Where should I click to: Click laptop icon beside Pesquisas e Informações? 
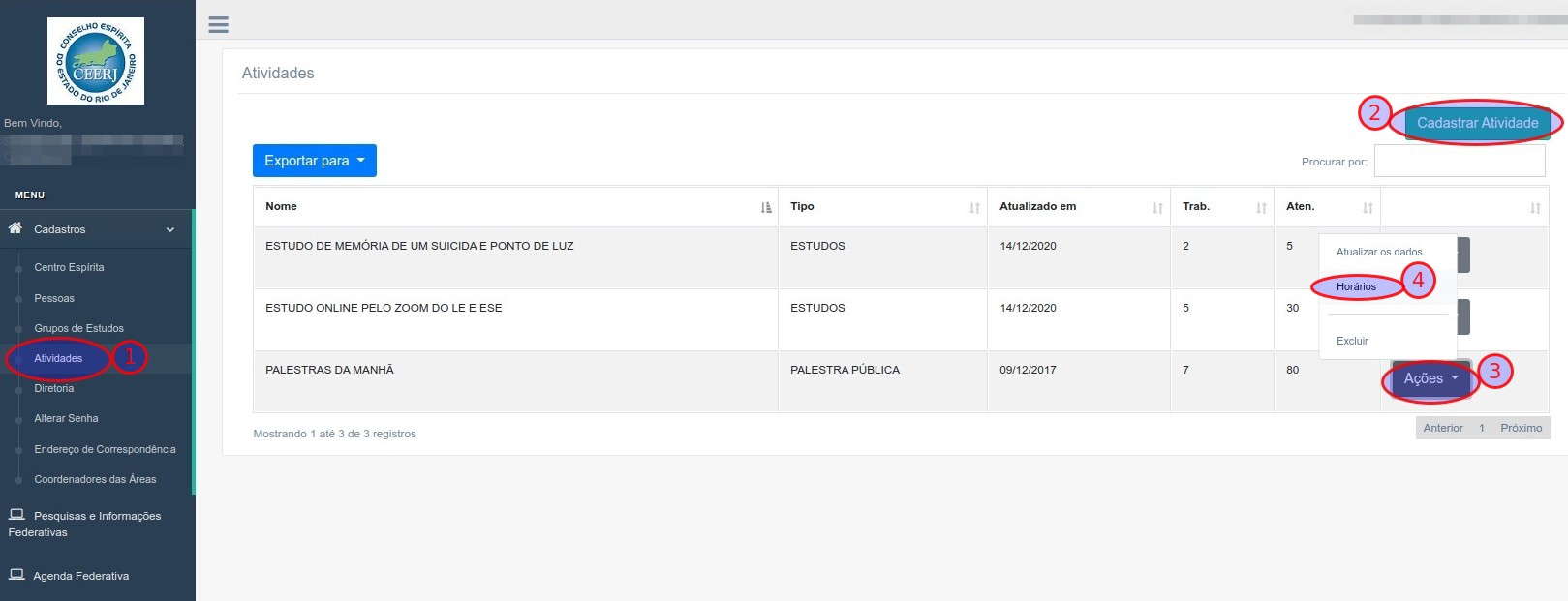[x=16, y=515]
